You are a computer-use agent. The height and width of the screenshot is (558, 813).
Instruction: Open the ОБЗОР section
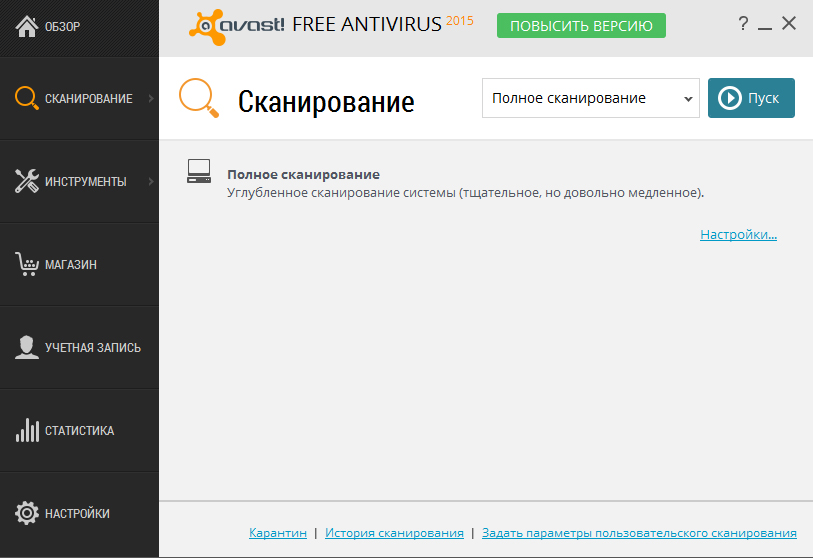pyautogui.click(x=62, y=27)
